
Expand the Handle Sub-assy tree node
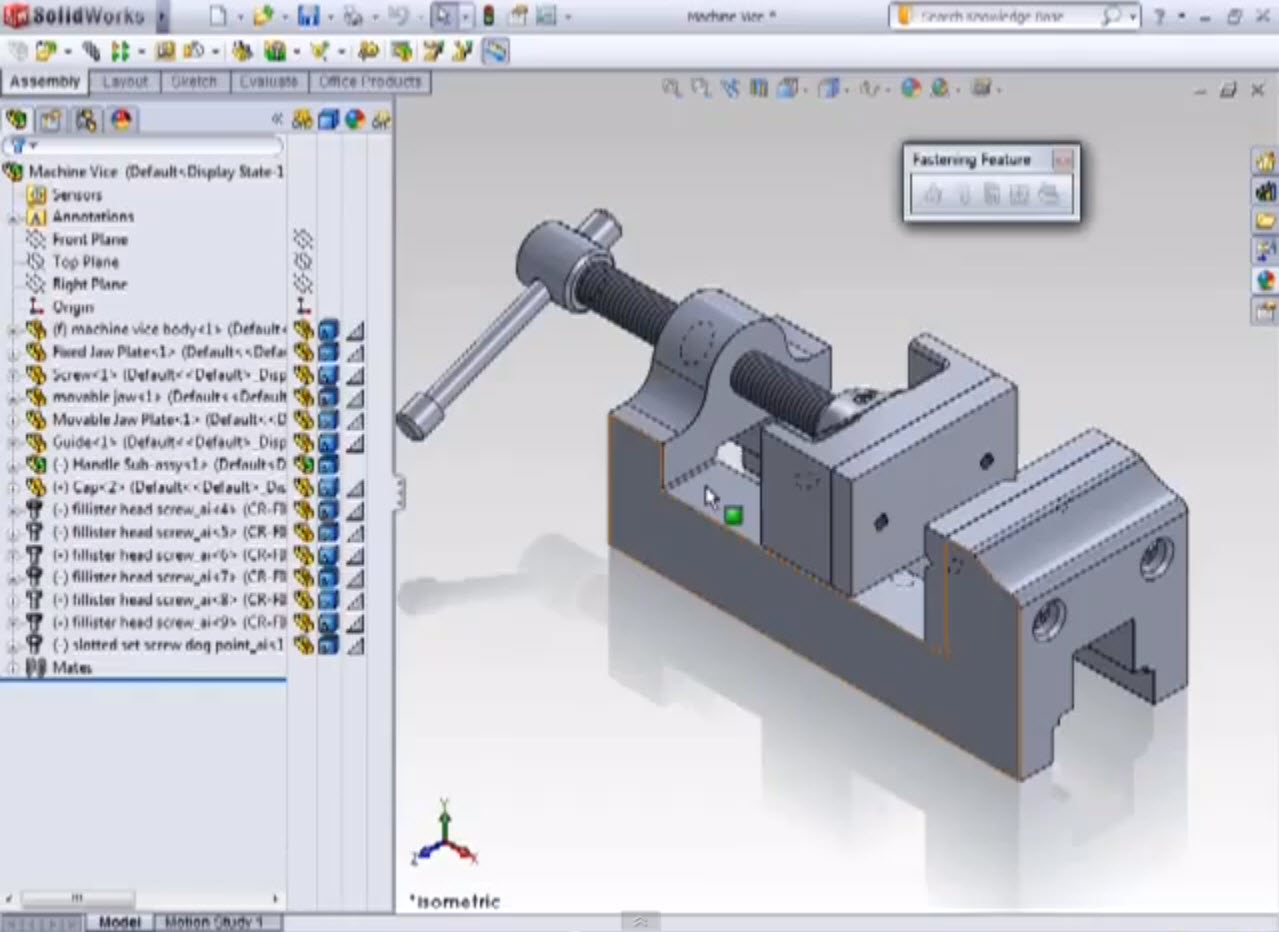point(15,464)
